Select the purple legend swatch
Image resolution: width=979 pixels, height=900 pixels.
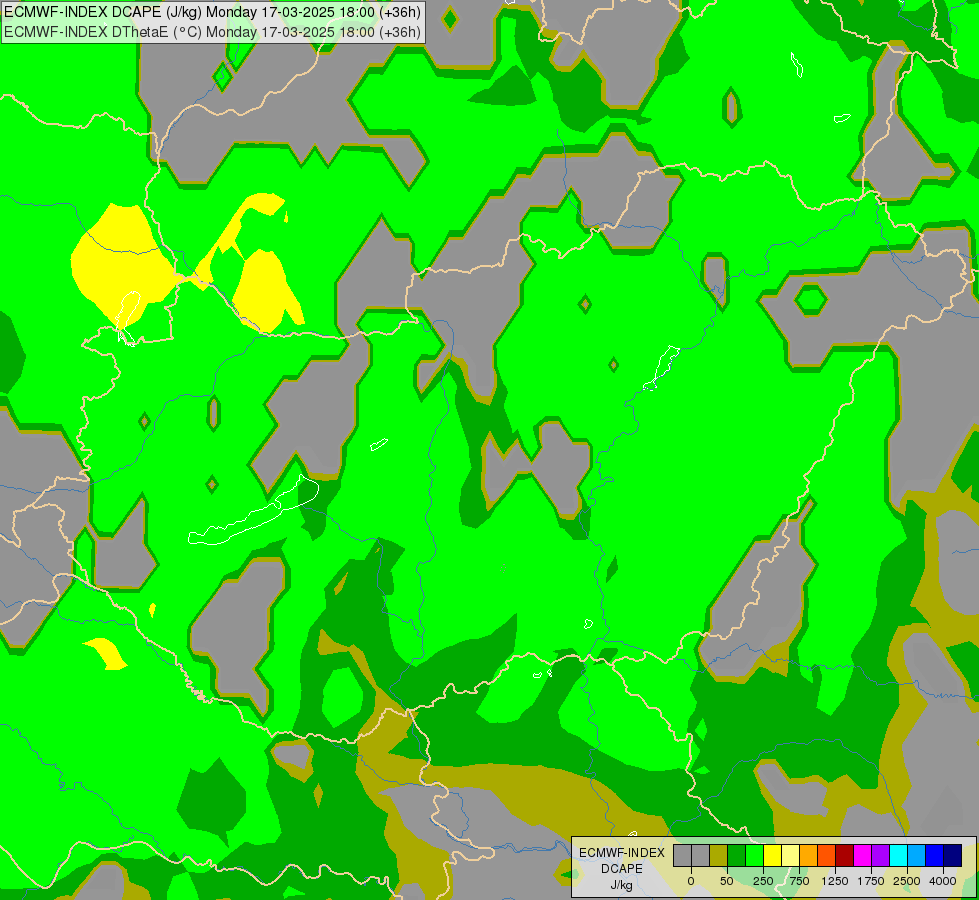[x=881, y=855]
